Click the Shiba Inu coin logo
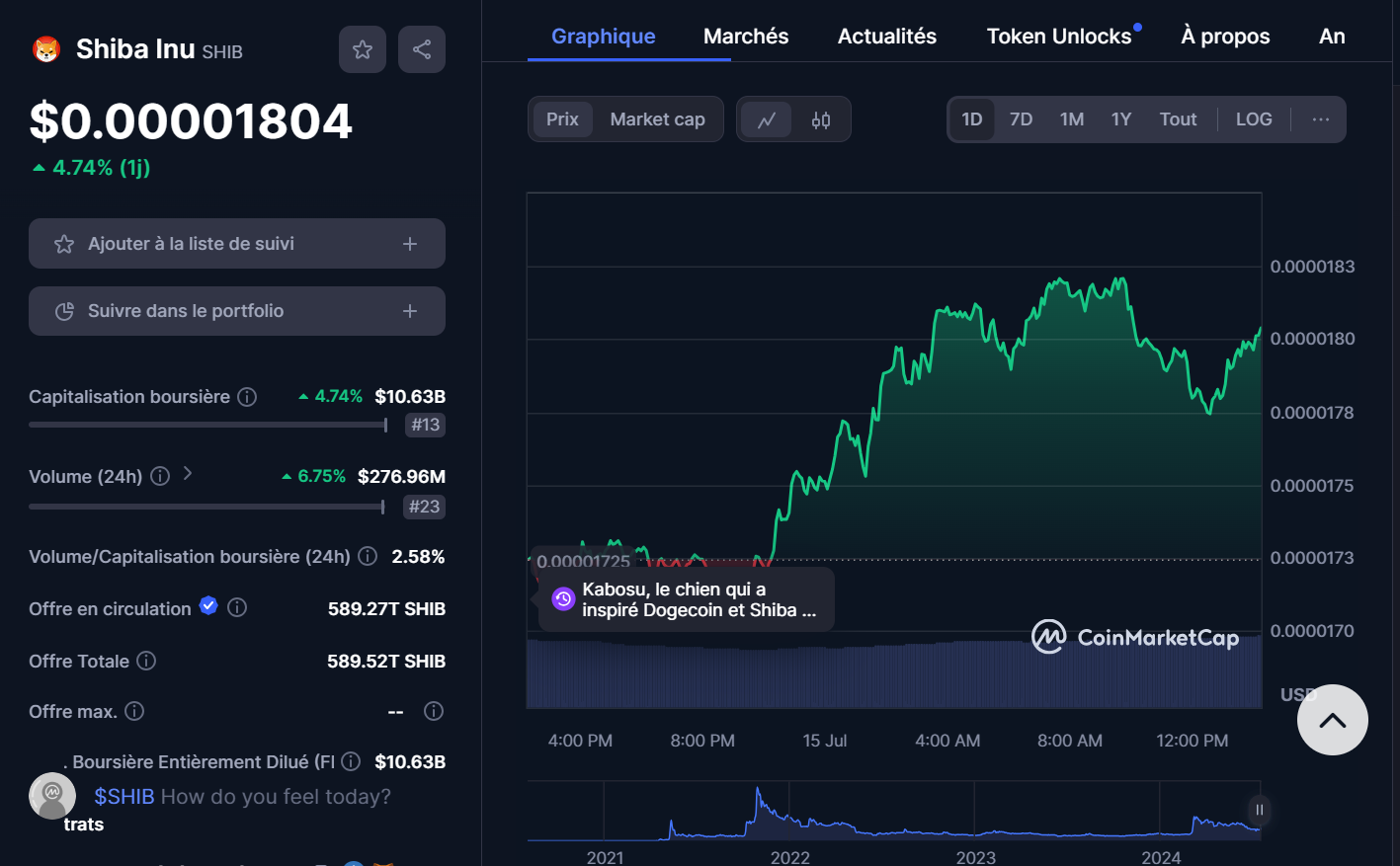 (46, 49)
